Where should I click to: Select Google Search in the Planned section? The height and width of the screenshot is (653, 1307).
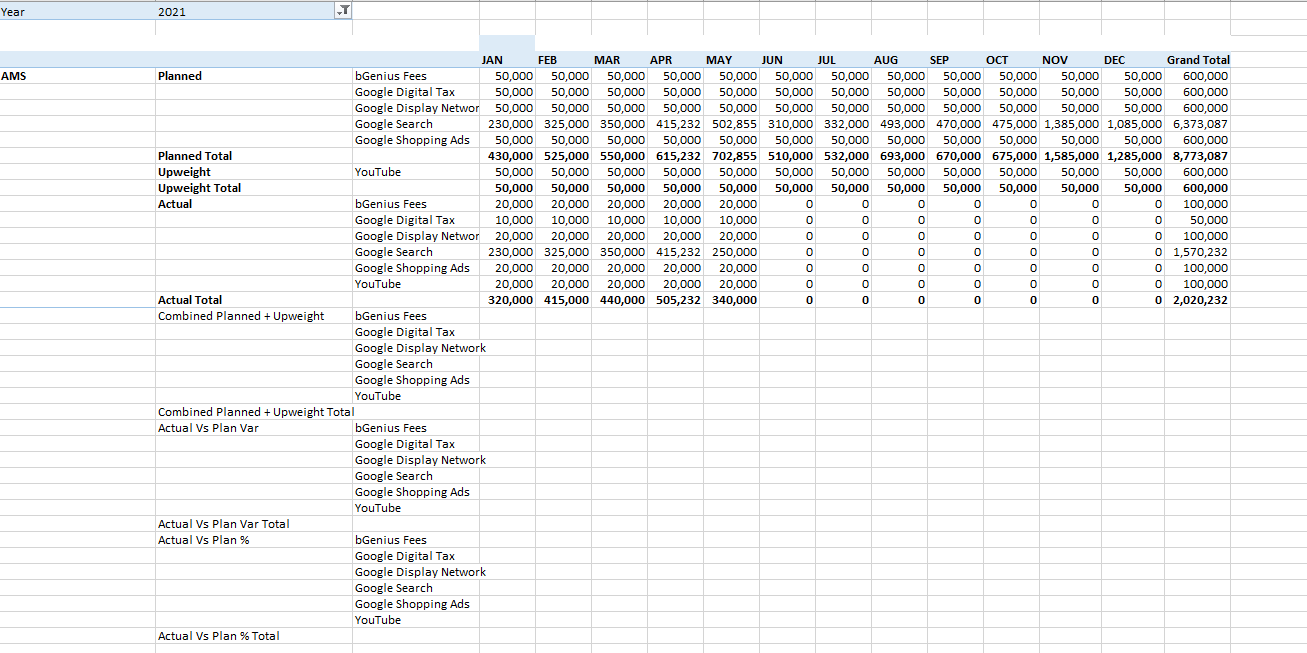point(394,124)
